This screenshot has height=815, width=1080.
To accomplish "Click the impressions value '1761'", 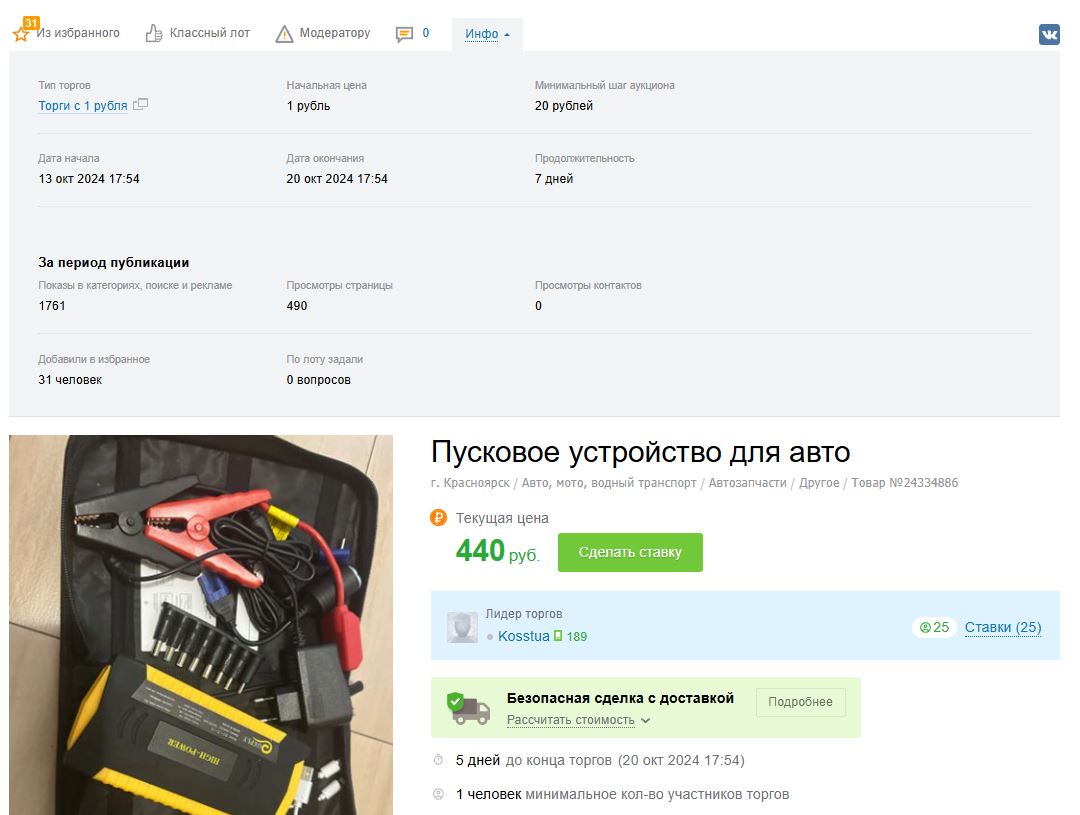I will [x=52, y=305].
